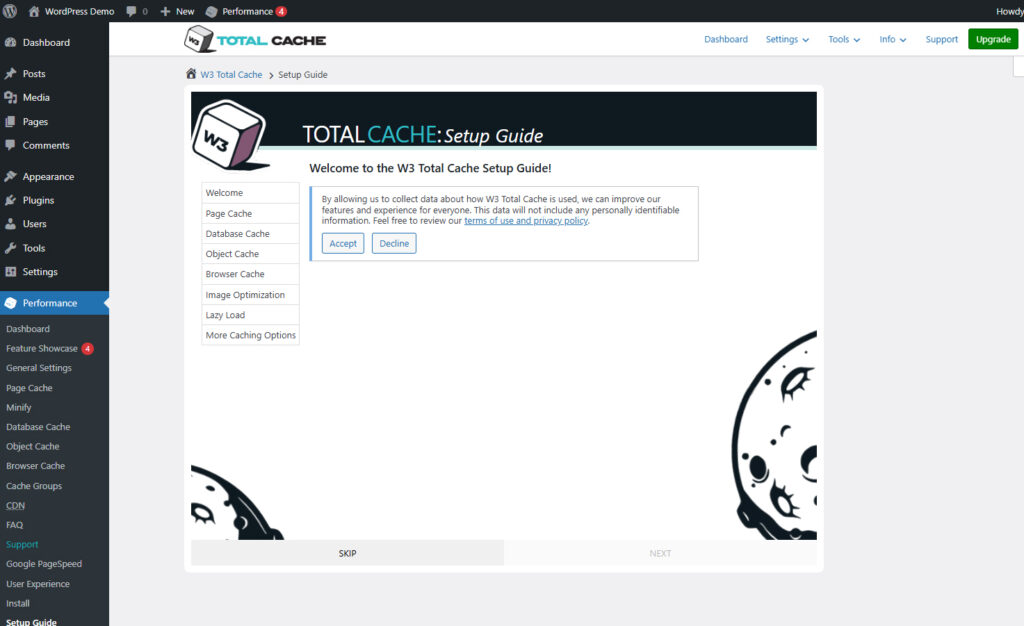1024x626 pixels.
Task: Select the More Caching Options step
Action: [251, 335]
